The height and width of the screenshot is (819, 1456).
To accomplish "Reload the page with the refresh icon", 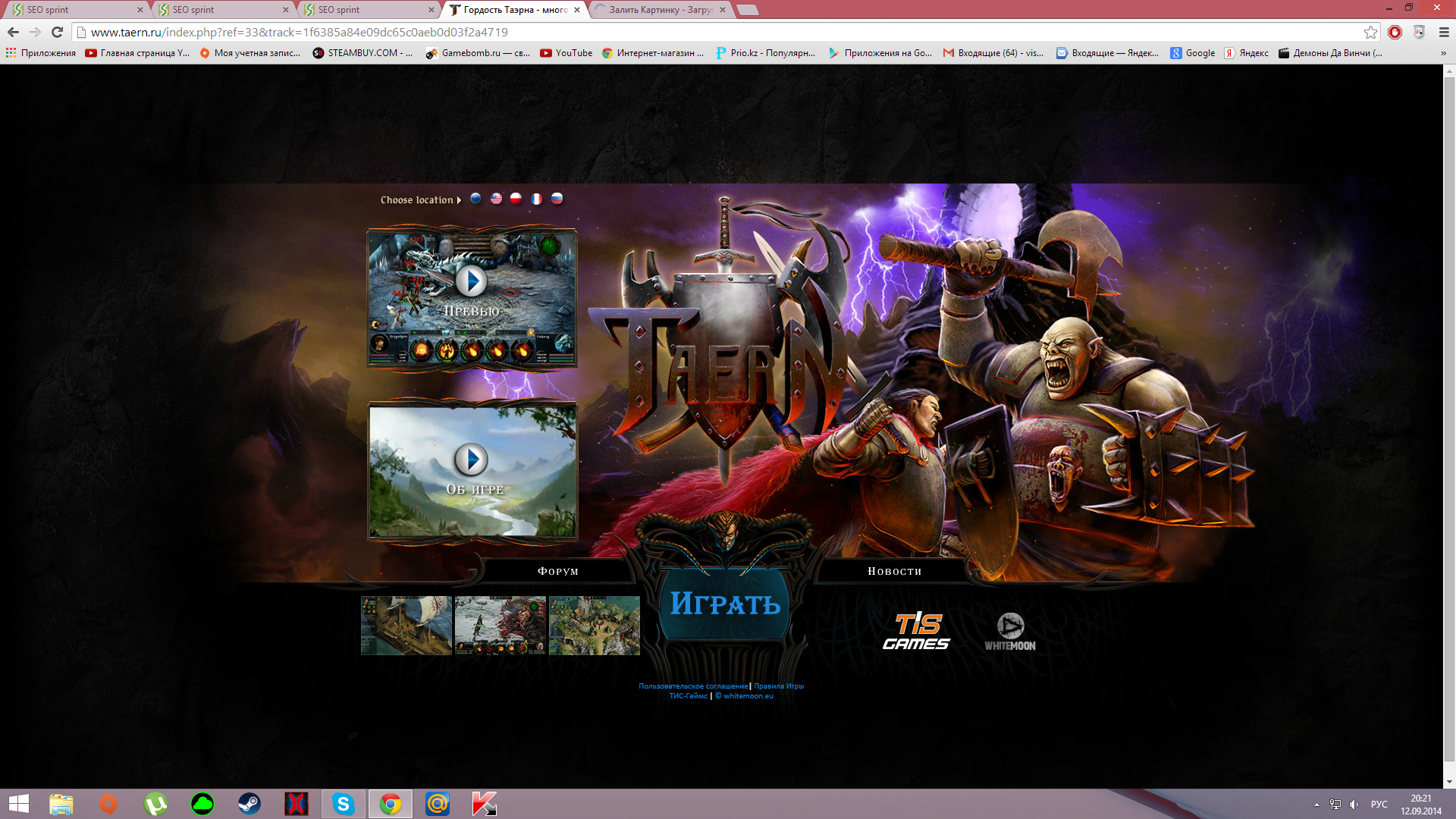I will point(57,32).
